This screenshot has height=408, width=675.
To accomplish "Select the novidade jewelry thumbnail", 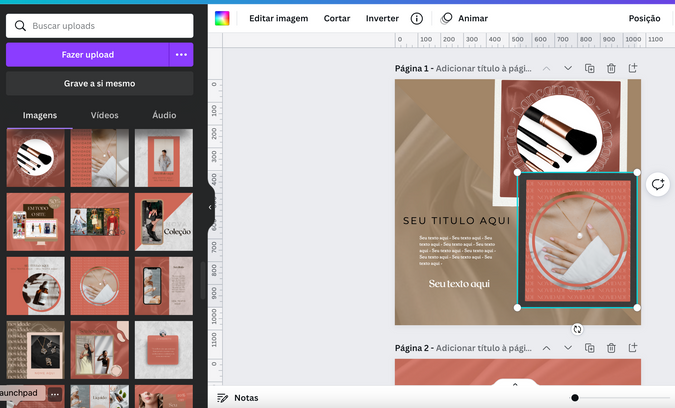I will click(x=36, y=350).
